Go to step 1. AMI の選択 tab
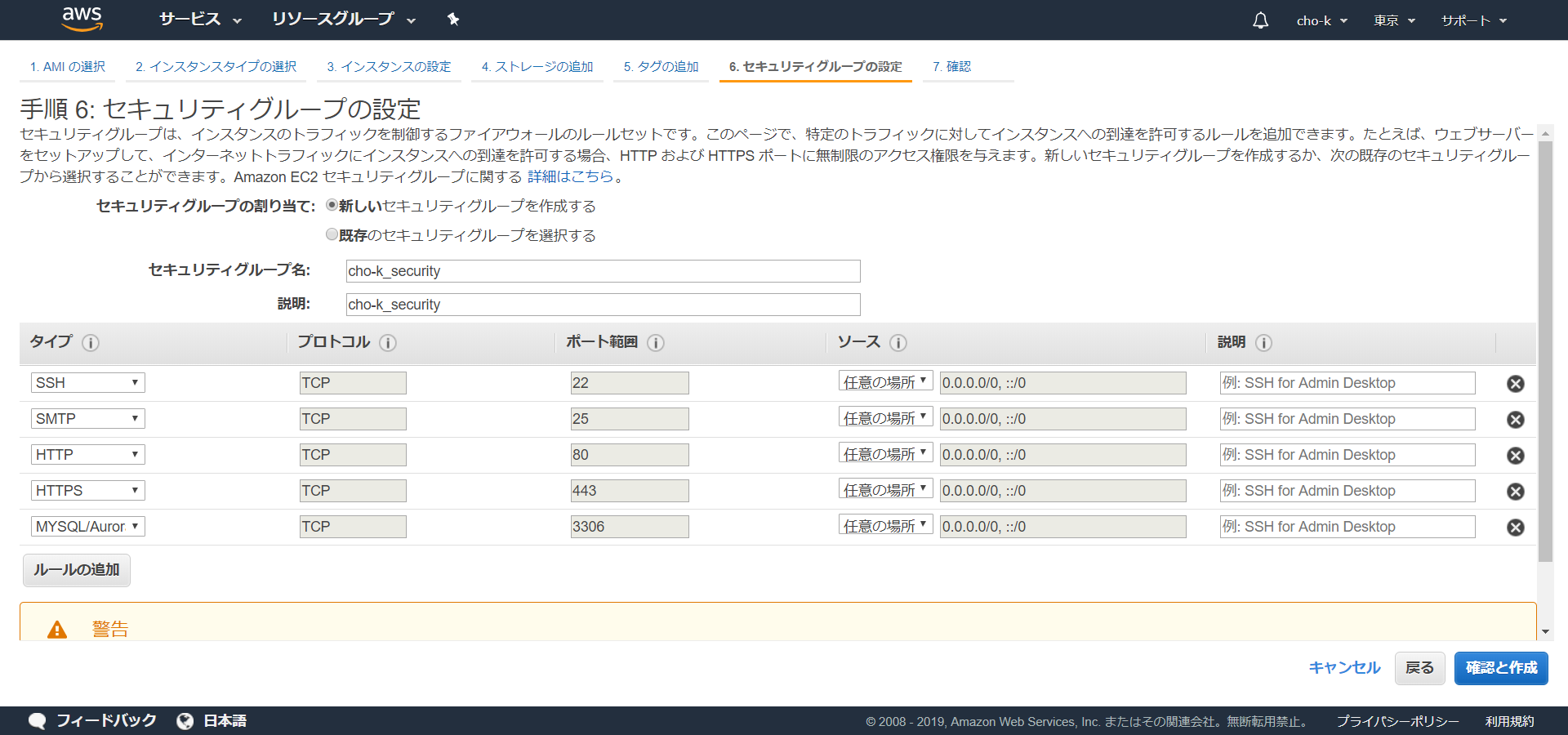Image resolution: width=1568 pixels, height=735 pixels. tap(68, 67)
